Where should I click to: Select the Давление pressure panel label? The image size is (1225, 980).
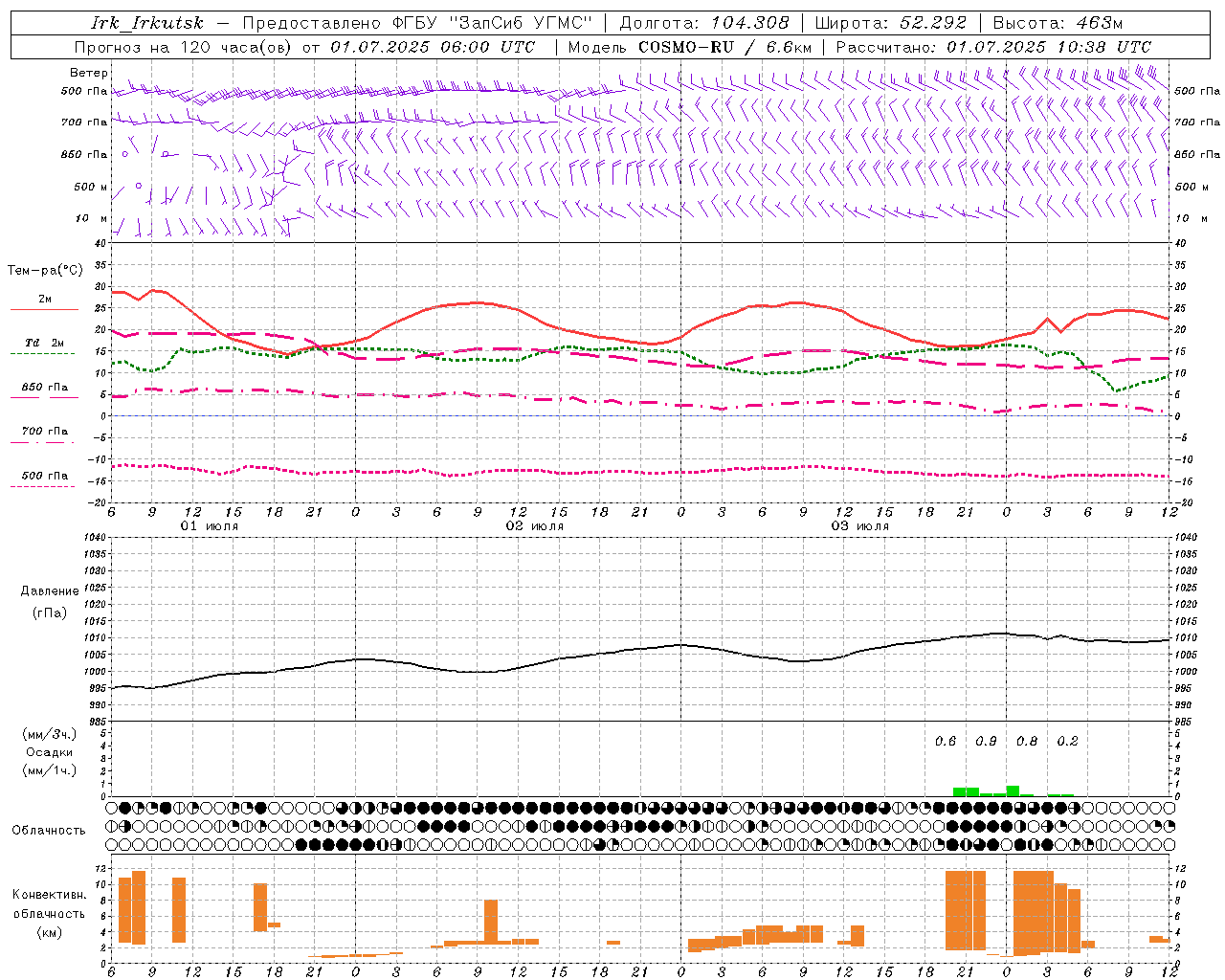click(50, 591)
